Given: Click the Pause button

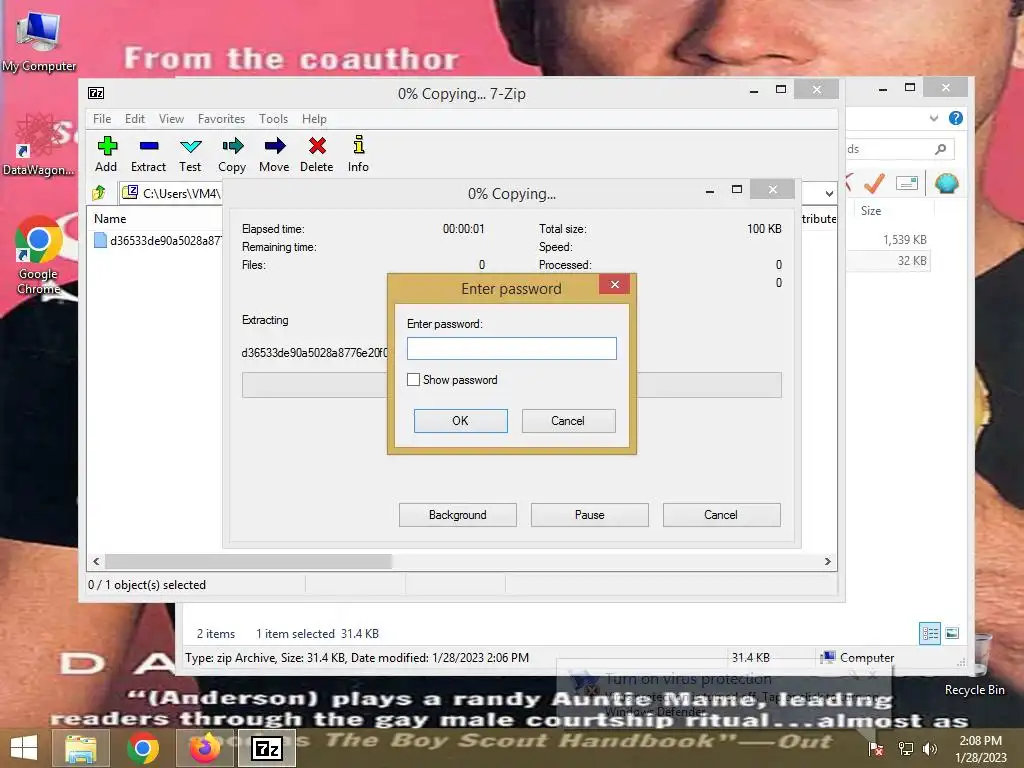Looking at the screenshot, I should pyautogui.click(x=589, y=515).
